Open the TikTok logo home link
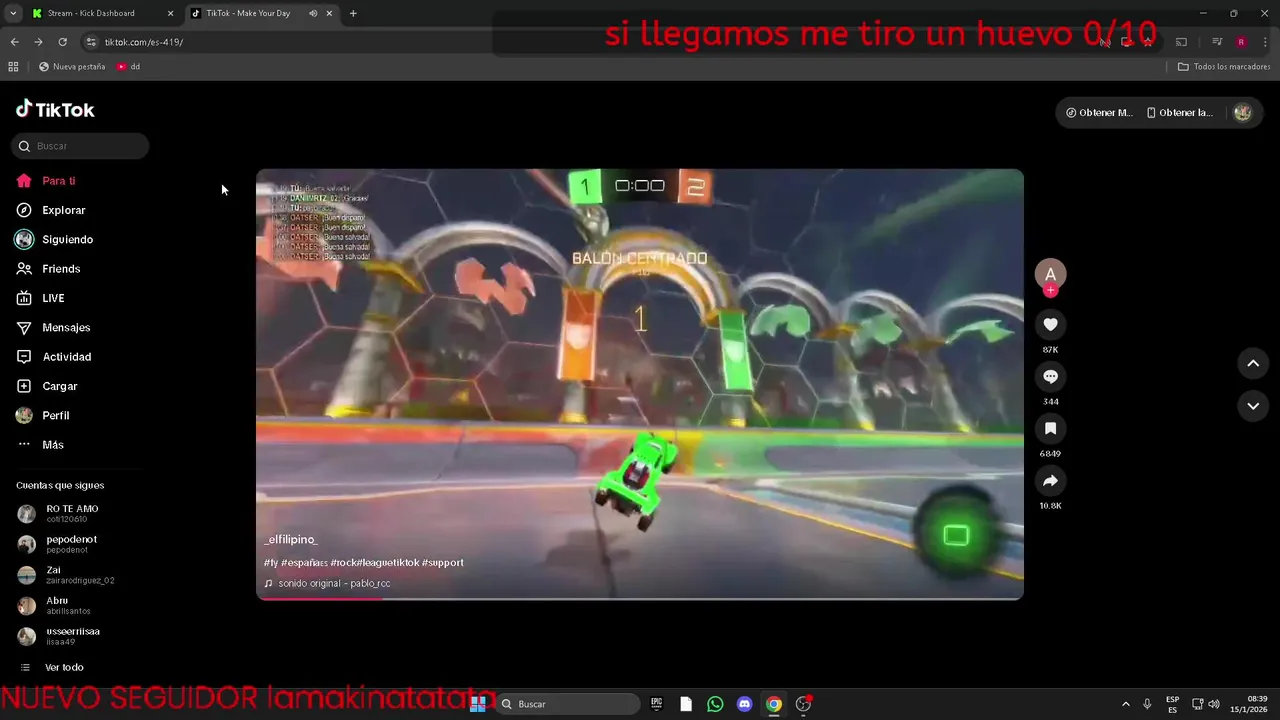Viewport: 1280px width, 720px height. (x=55, y=109)
